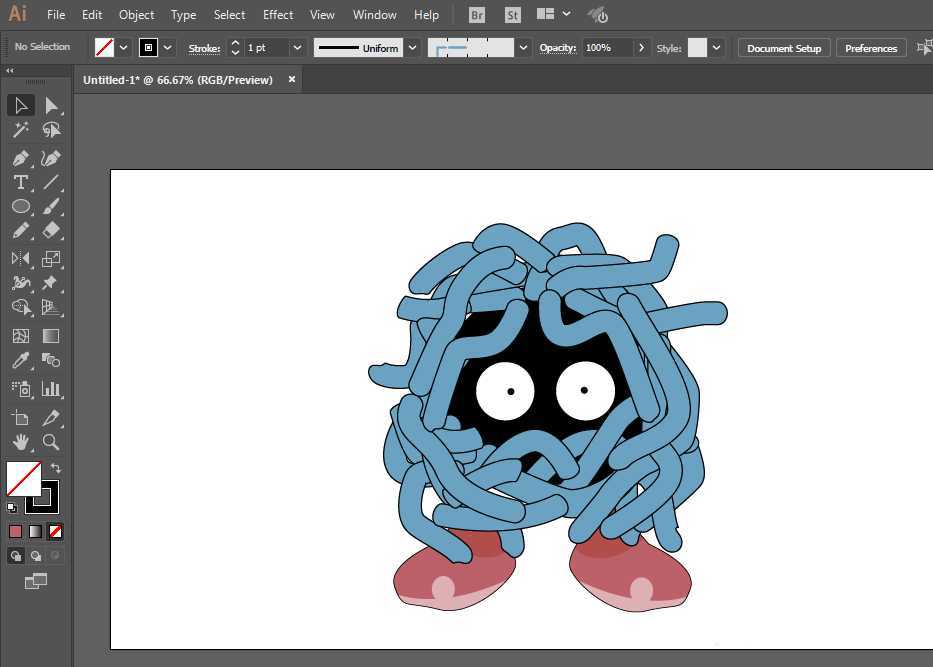Pick the Pen tool
The width and height of the screenshot is (933, 667).
[x=20, y=158]
